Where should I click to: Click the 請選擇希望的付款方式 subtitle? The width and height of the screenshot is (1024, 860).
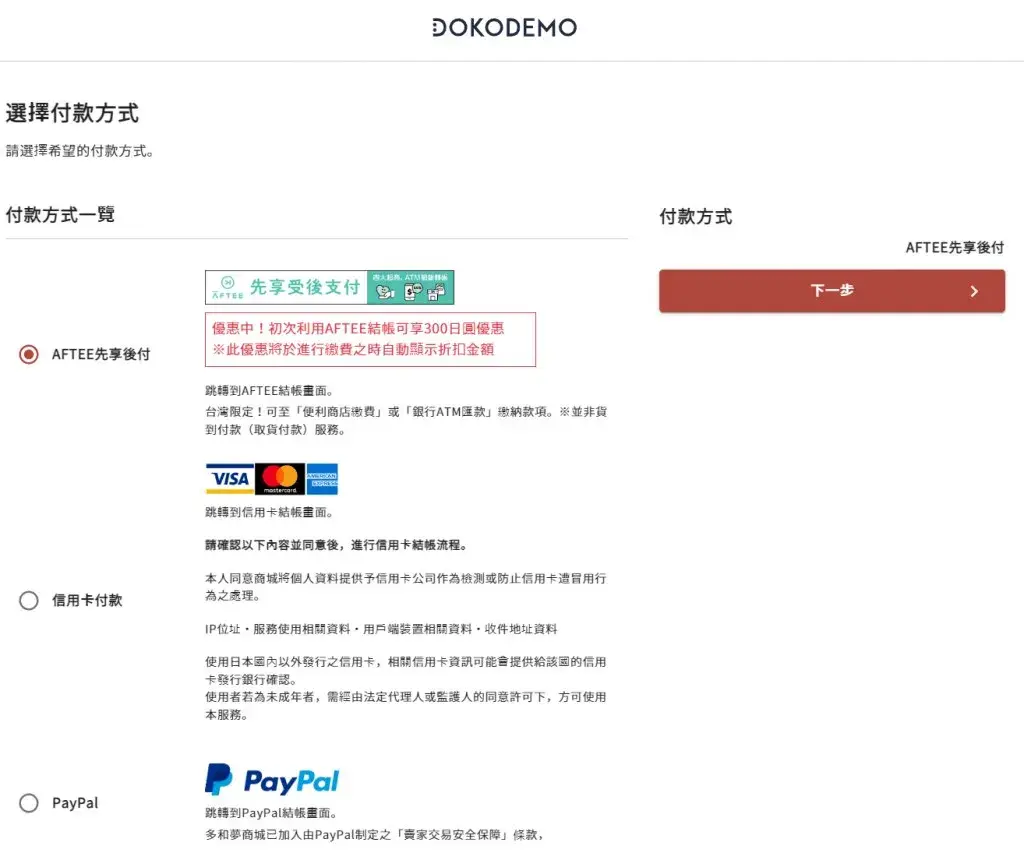pyautogui.click(x=80, y=151)
